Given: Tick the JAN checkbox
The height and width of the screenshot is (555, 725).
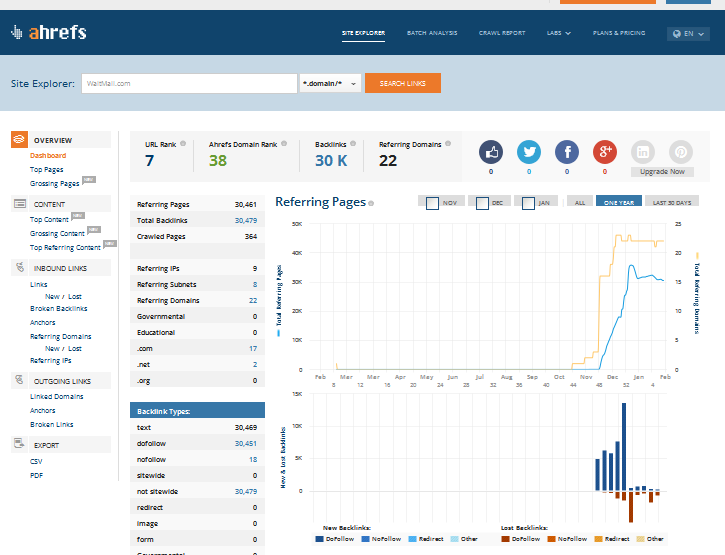Looking at the screenshot, I should tap(528, 203).
